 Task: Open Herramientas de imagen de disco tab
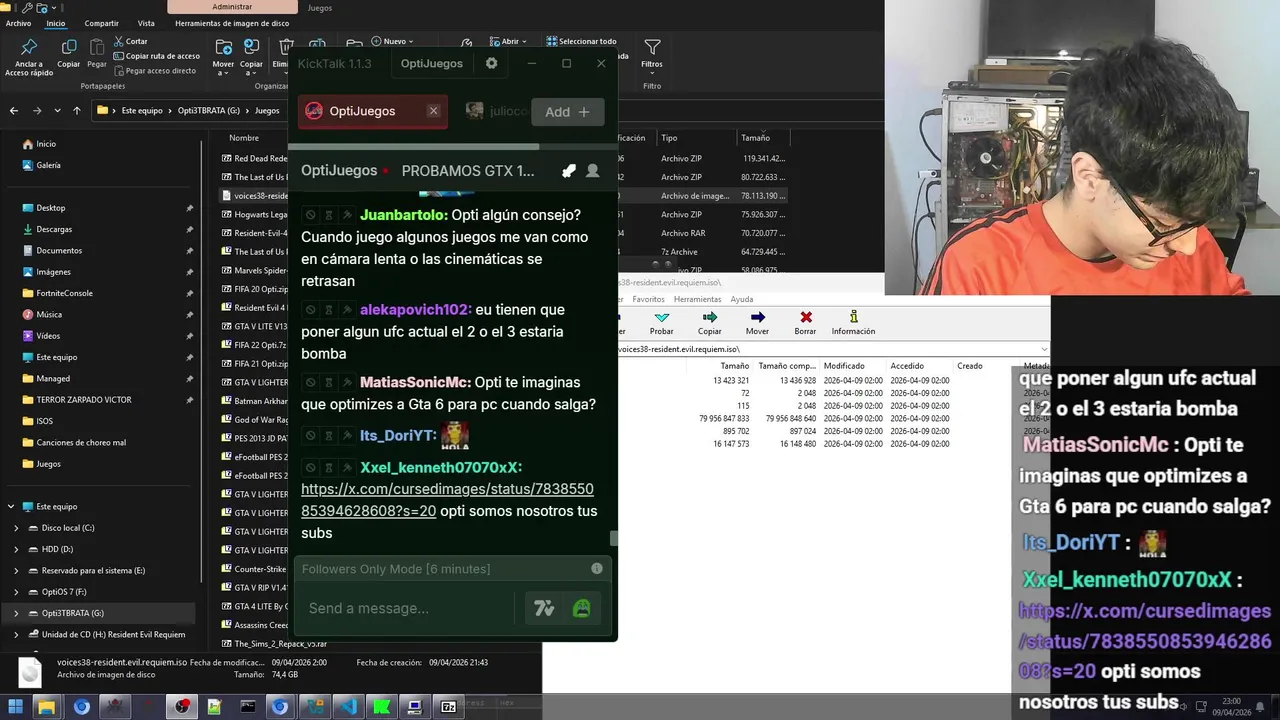coord(232,23)
